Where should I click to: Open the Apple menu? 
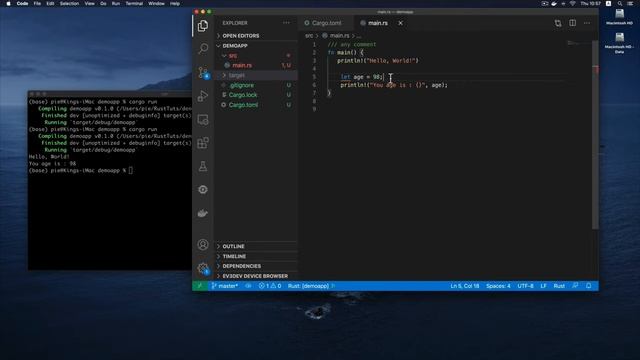8,3
